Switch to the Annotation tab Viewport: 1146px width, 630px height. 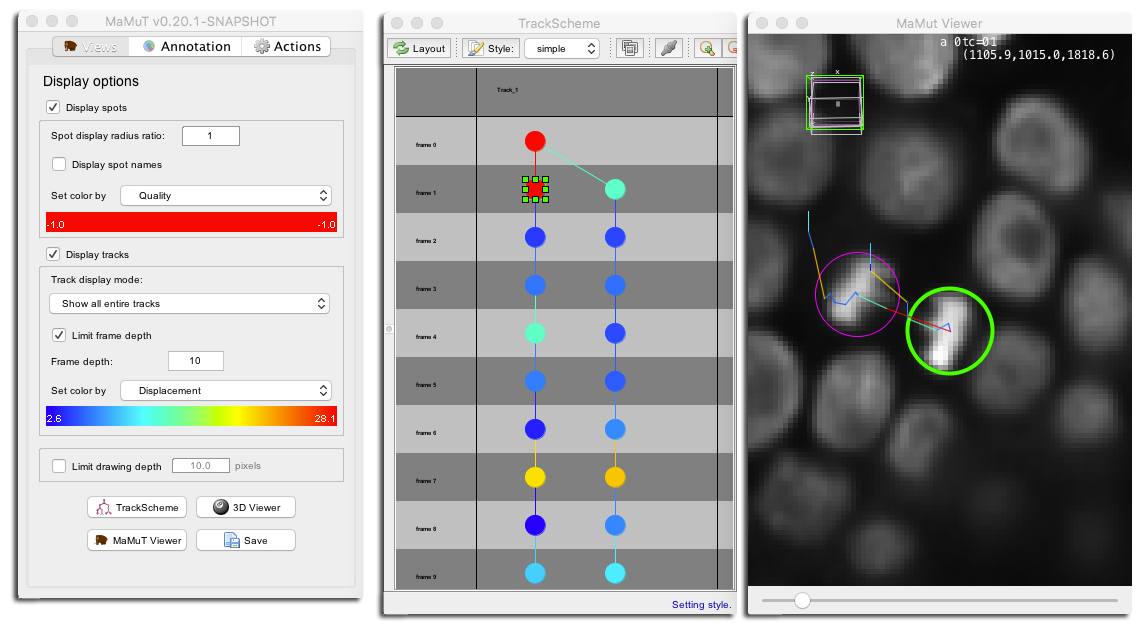(186, 47)
